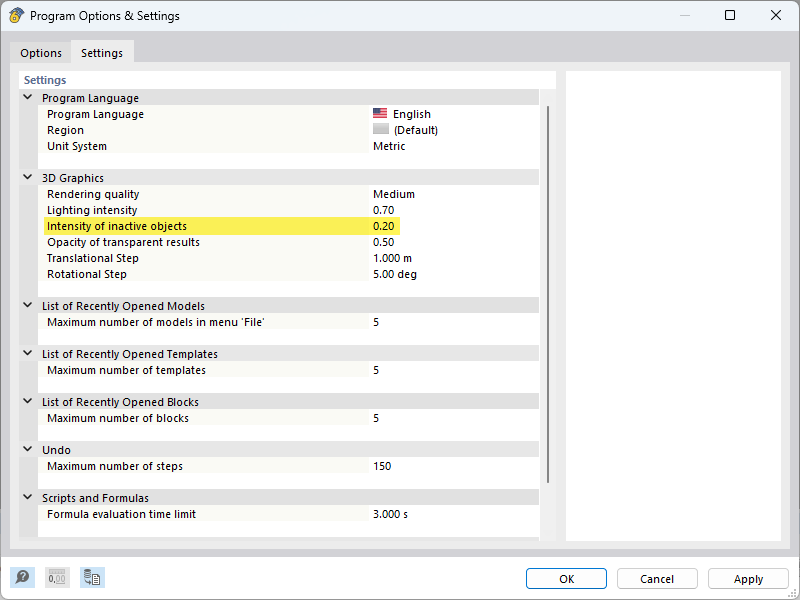
Task: Switch to the Options tab
Action: pyautogui.click(x=41, y=53)
